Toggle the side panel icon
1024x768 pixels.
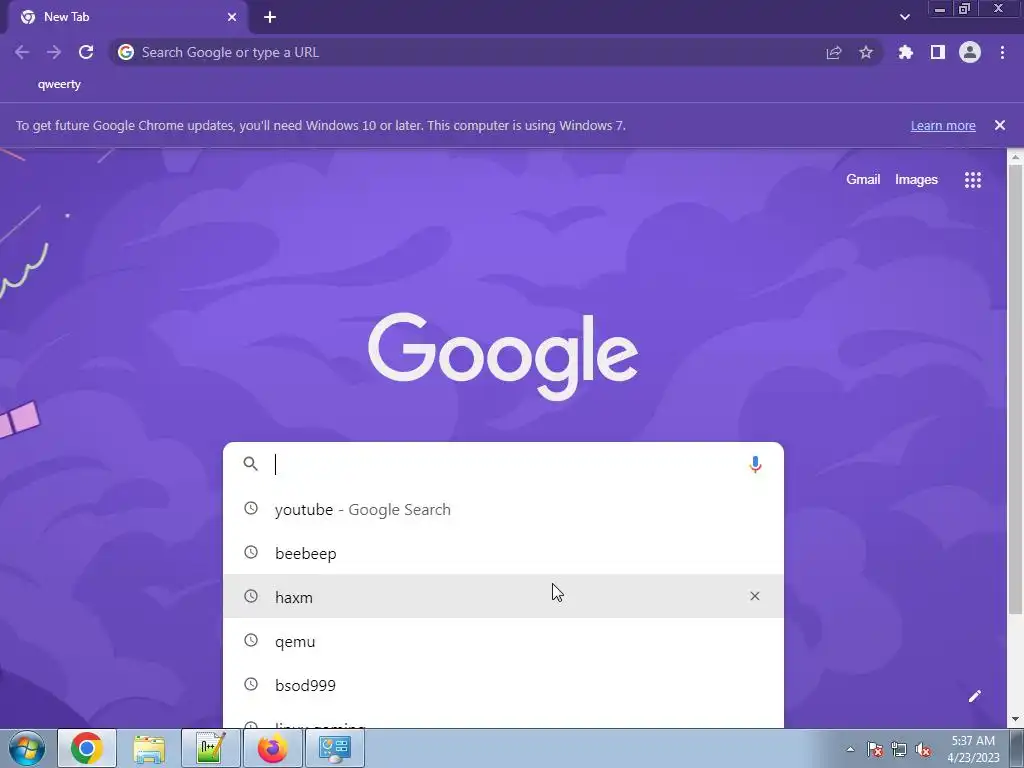tap(938, 52)
